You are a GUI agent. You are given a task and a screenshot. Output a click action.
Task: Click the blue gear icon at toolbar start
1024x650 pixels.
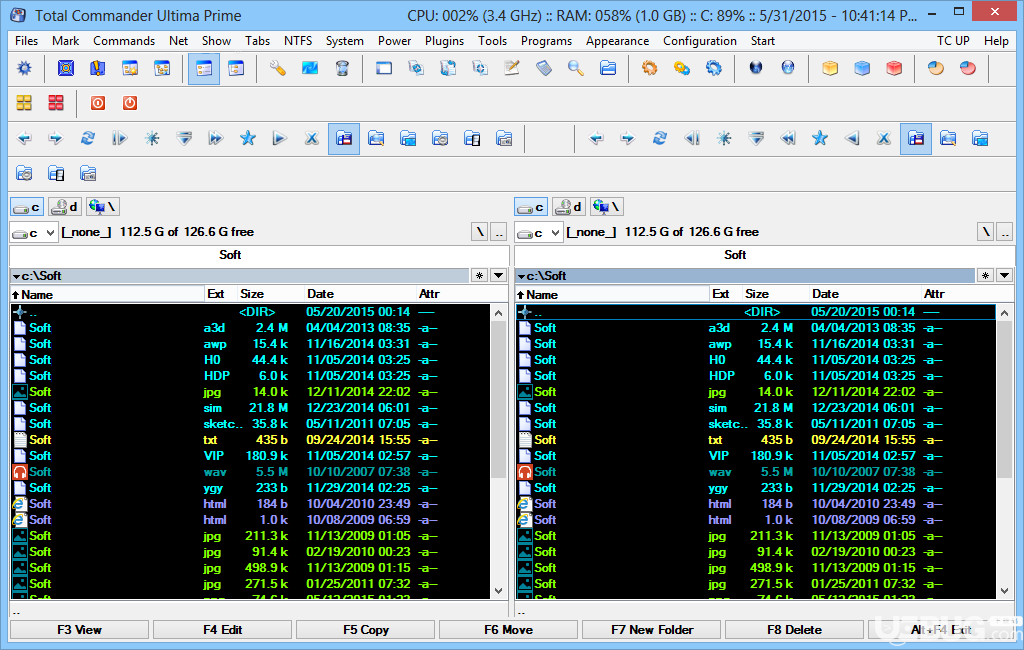(24, 68)
